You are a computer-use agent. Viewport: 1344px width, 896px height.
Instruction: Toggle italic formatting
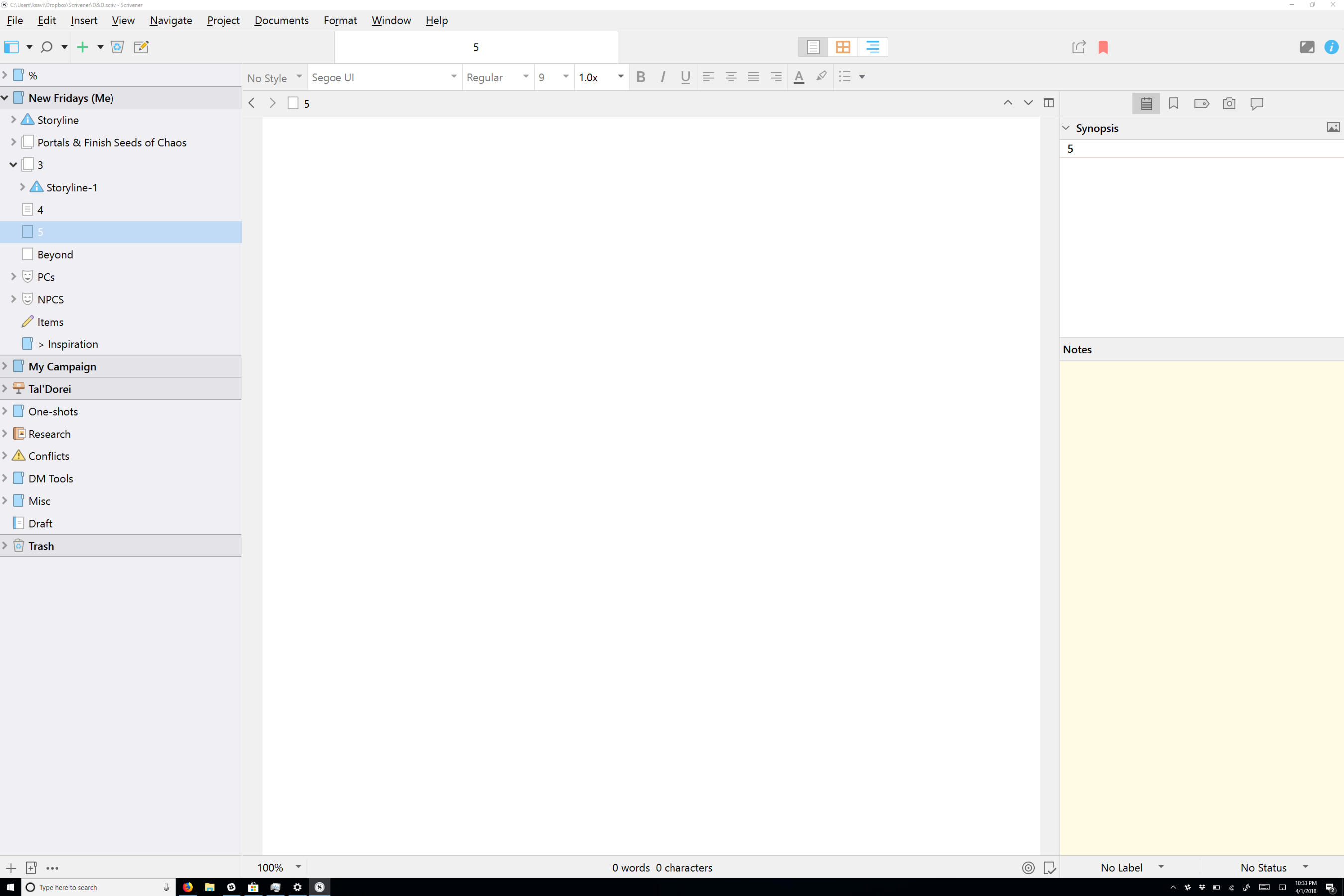coord(663,77)
